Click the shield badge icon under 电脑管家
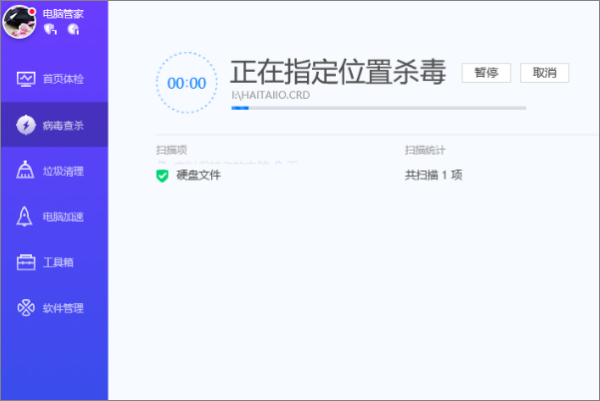Screen dimensions: 600x401 pos(50,29)
